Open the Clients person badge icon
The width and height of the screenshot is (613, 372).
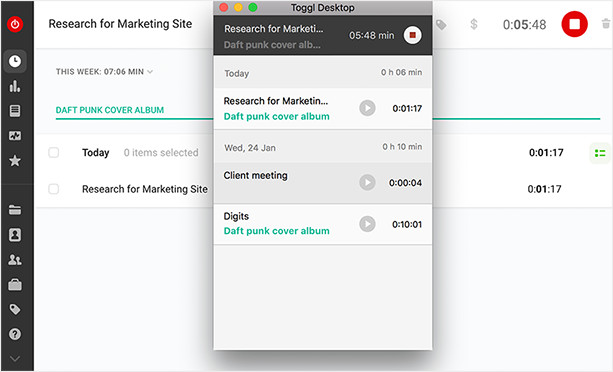pyautogui.click(x=15, y=235)
